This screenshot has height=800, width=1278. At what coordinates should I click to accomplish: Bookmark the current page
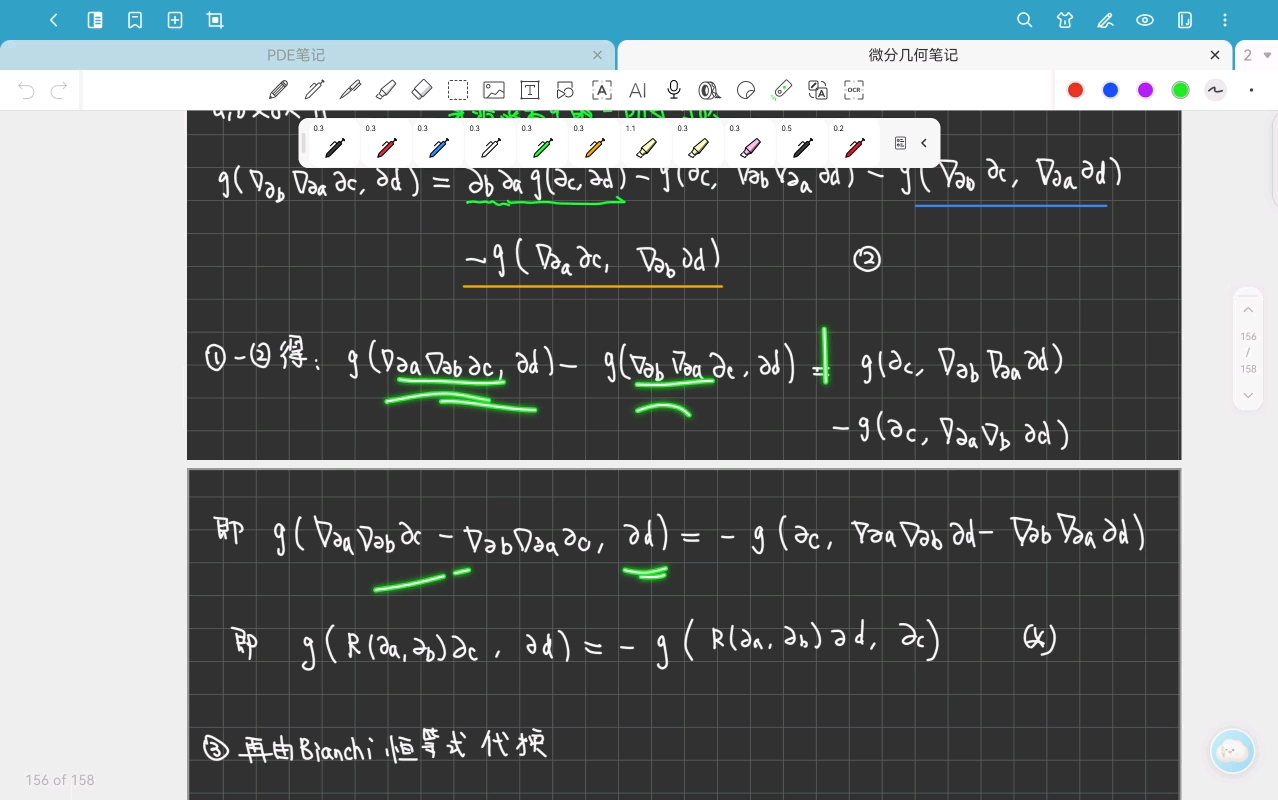[x=135, y=20]
